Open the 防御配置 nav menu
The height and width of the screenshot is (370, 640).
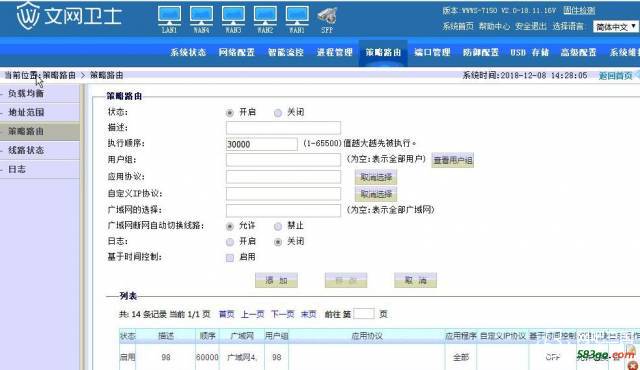click(x=480, y=52)
